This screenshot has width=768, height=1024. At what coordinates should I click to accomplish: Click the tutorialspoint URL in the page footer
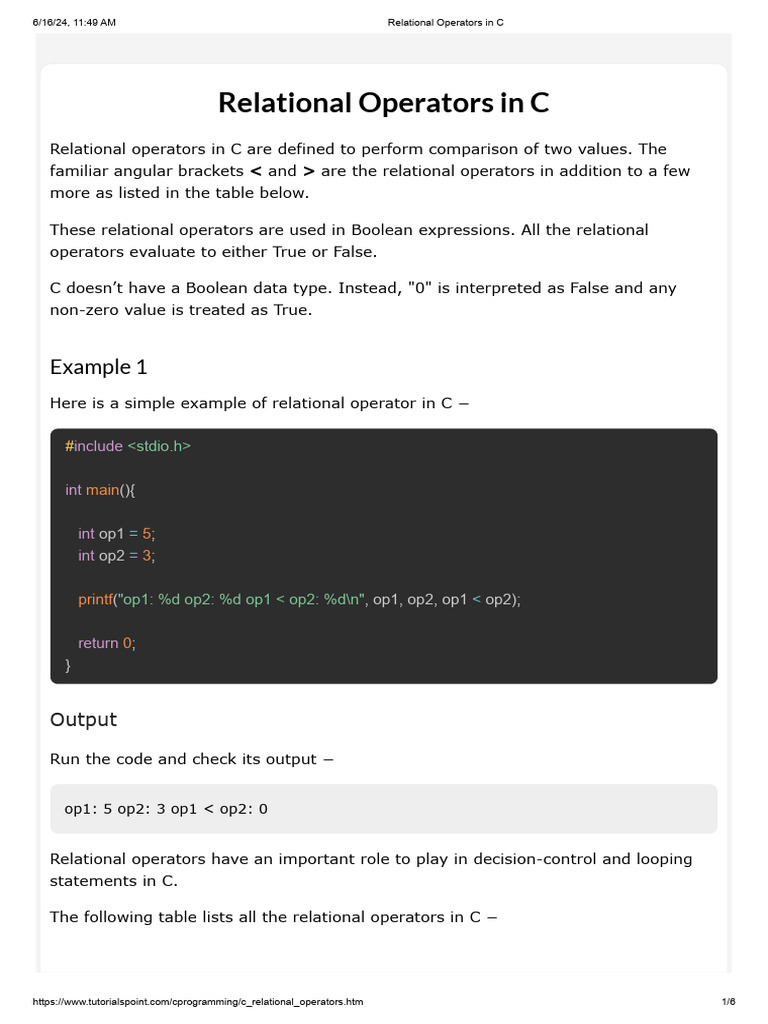click(198, 1001)
